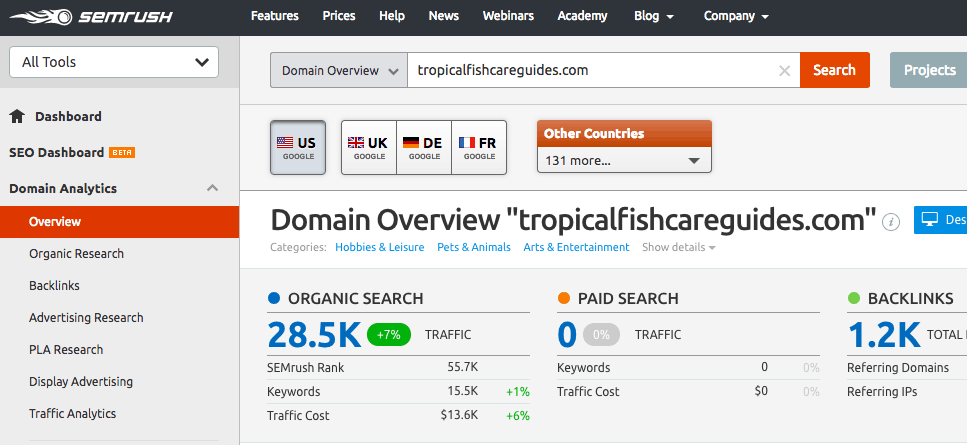Click the SEO Dashboard BETA badge
Image resolution: width=967 pixels, height=445 pixels.
click(121, 152)
